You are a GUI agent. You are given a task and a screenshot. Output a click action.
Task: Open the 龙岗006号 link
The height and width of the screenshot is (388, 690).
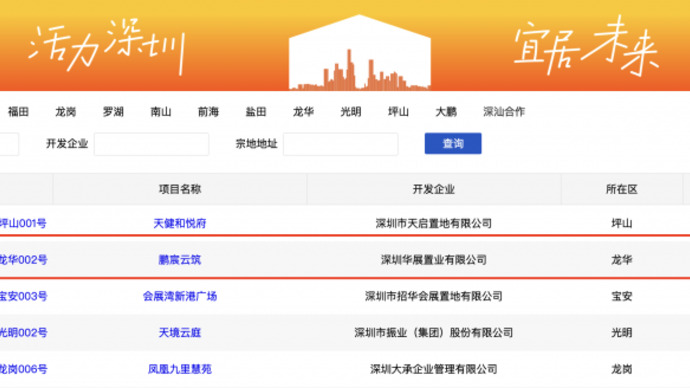tap(23, 370)
